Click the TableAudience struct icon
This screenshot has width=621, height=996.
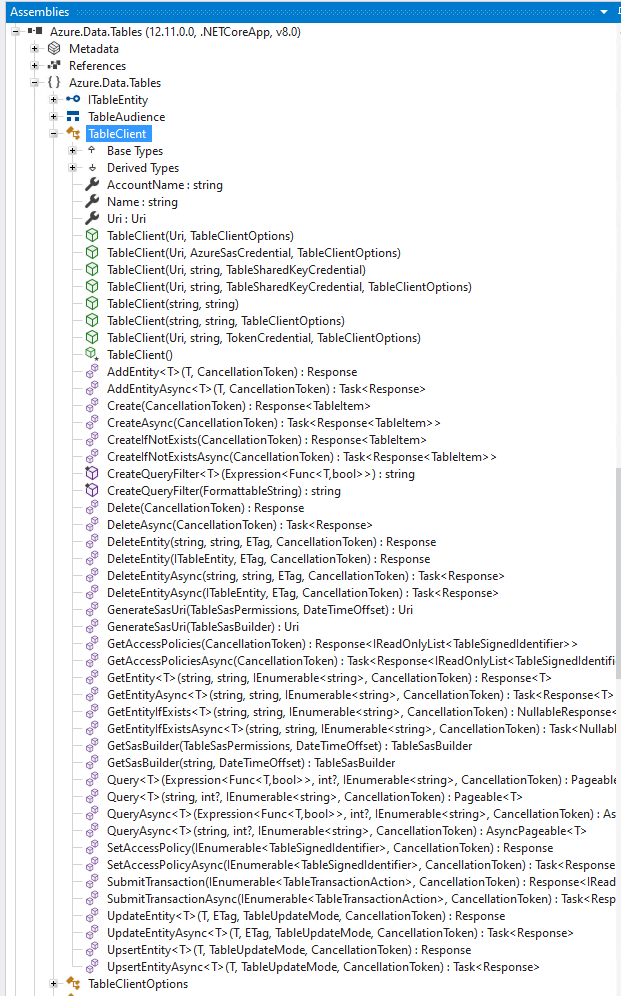[x=73, y=117]
